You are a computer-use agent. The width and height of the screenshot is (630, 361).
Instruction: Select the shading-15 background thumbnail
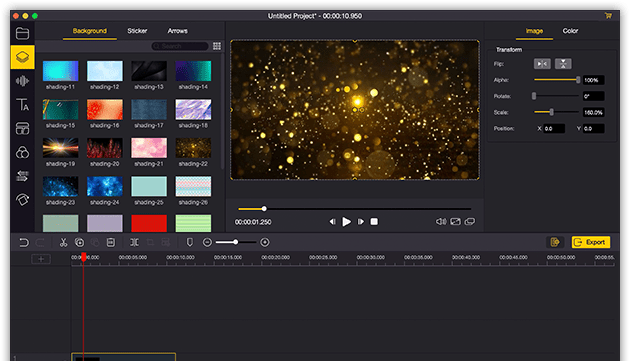(x=60, y=110)
